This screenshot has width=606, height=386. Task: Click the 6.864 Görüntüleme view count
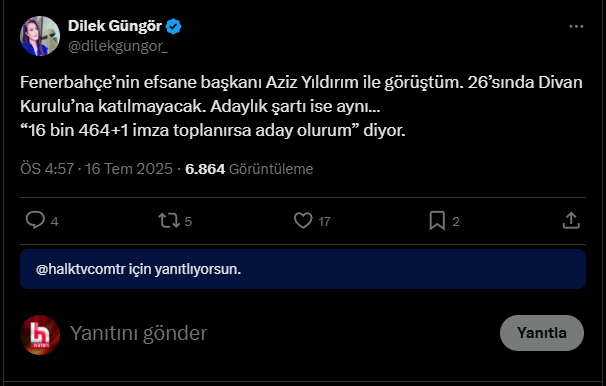pyautogui.click(x=249, y=169)
